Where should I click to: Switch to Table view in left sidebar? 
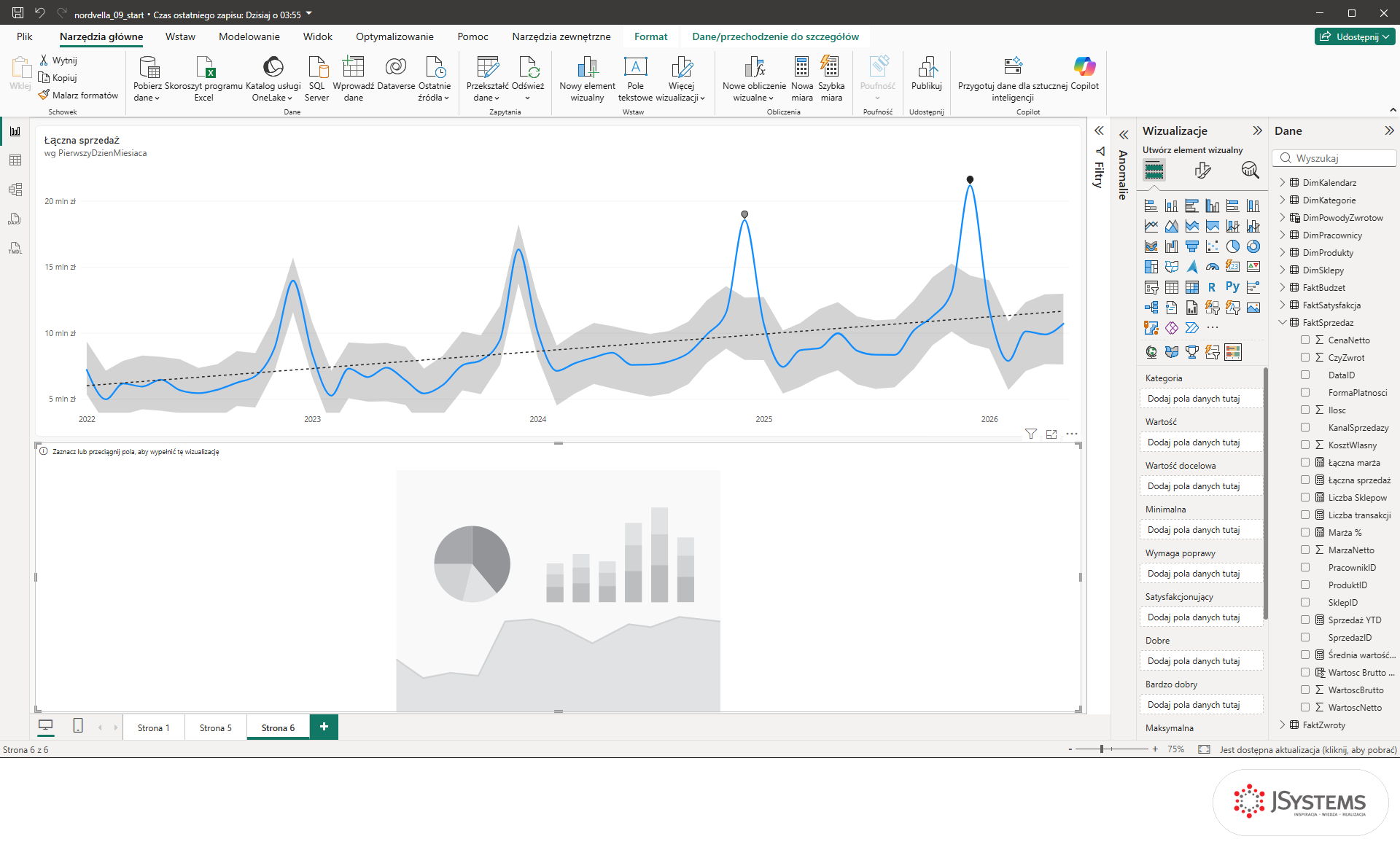15,160
